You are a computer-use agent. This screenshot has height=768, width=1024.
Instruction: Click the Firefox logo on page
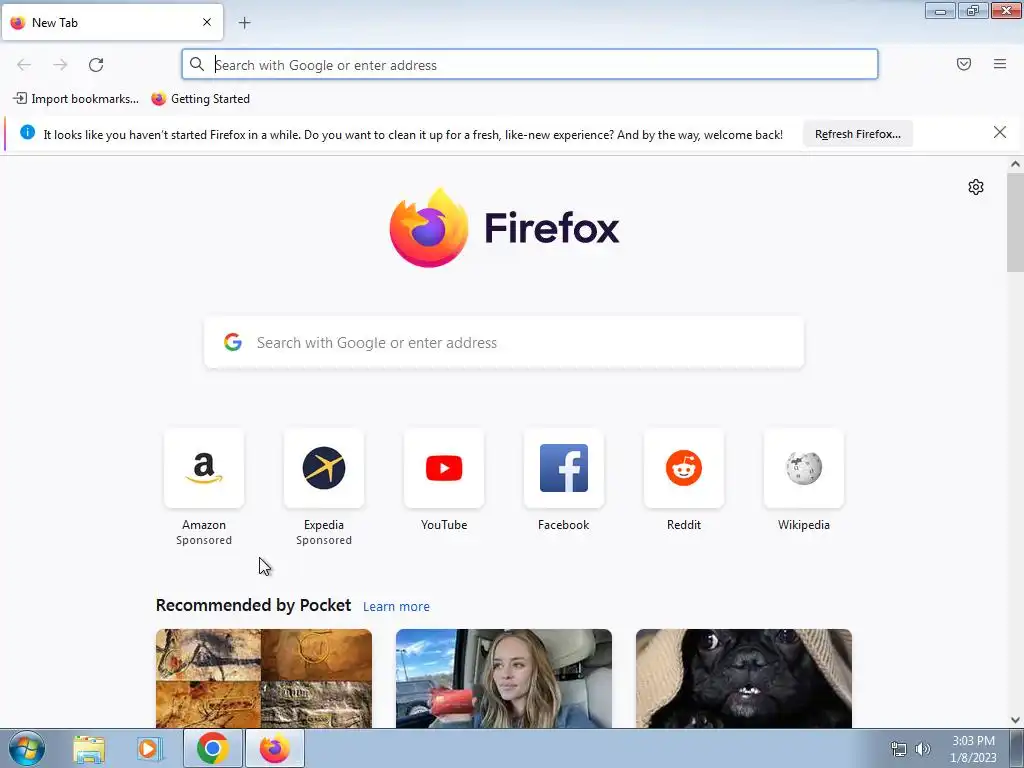(504, 228)
